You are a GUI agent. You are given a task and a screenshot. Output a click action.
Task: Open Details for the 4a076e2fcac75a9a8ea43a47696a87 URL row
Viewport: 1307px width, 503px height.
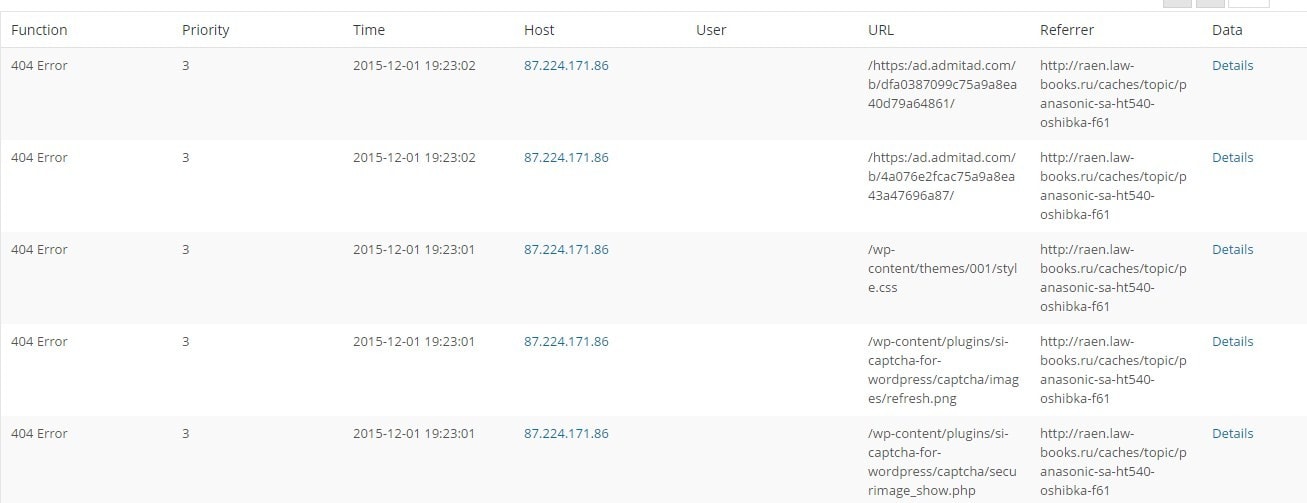click(x=1232, y=158)
